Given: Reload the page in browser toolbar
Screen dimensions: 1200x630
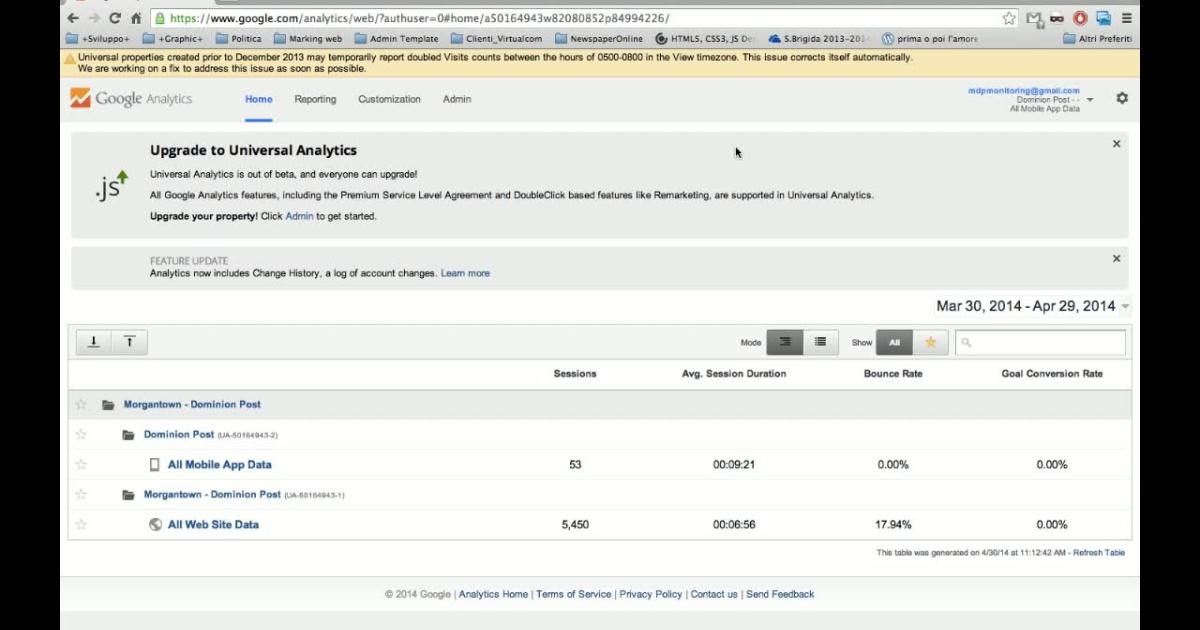Looking at the screenshot, I should pos(115,18).
